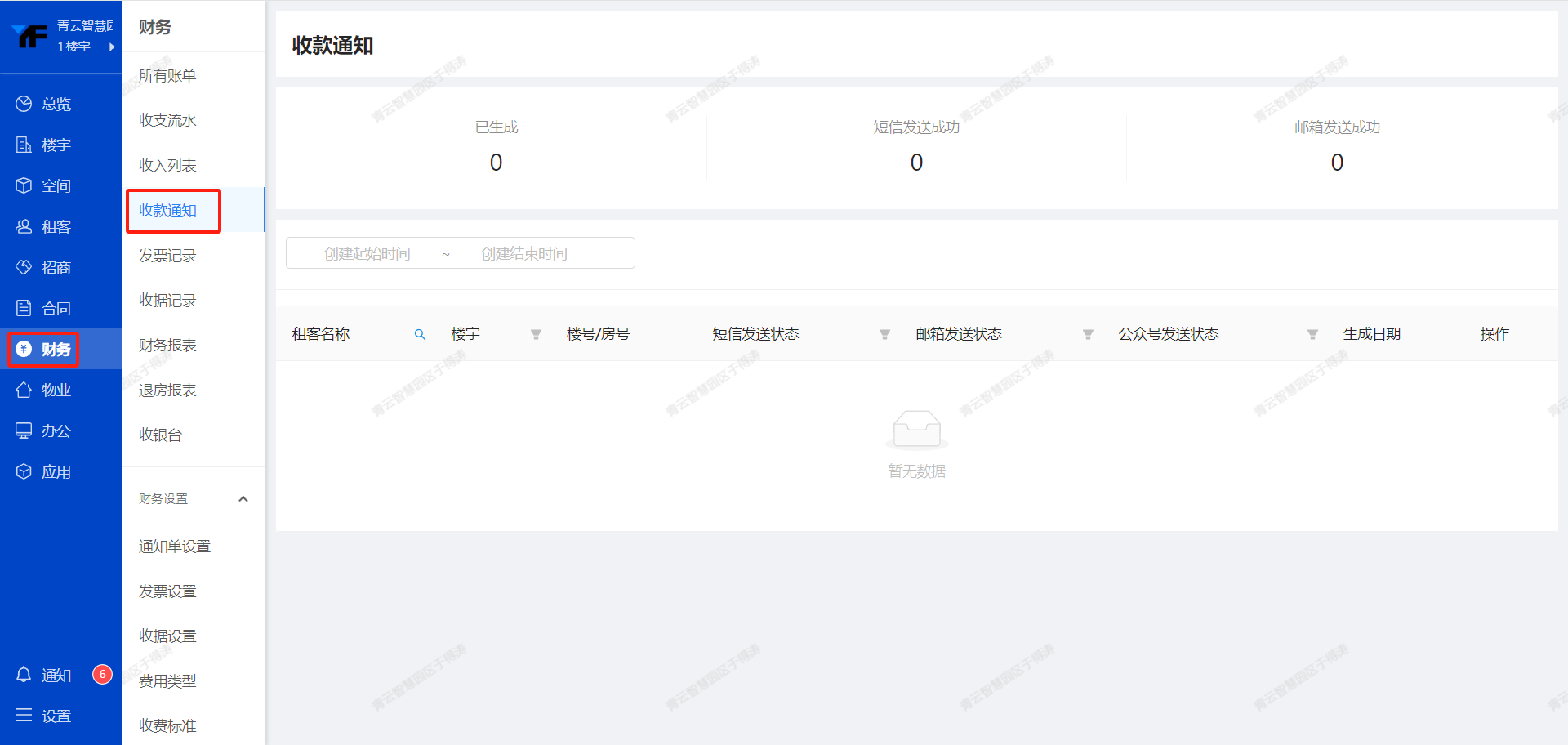Expand the 1楼宇 project switcher arrow
The image size is (1568, 745).
[112, 47]
